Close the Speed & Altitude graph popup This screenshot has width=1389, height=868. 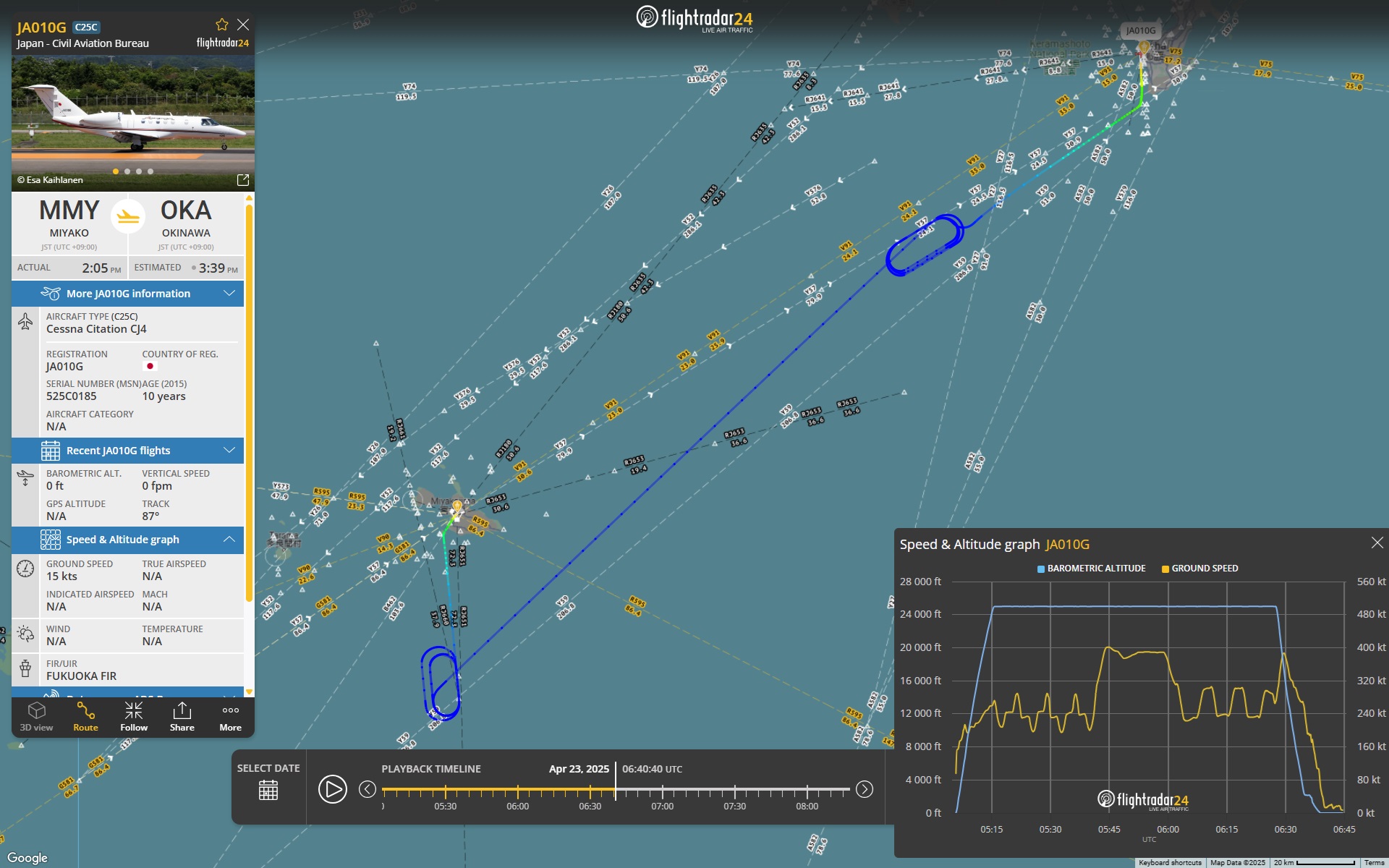pyautogui.click(x=1377, y=542)
